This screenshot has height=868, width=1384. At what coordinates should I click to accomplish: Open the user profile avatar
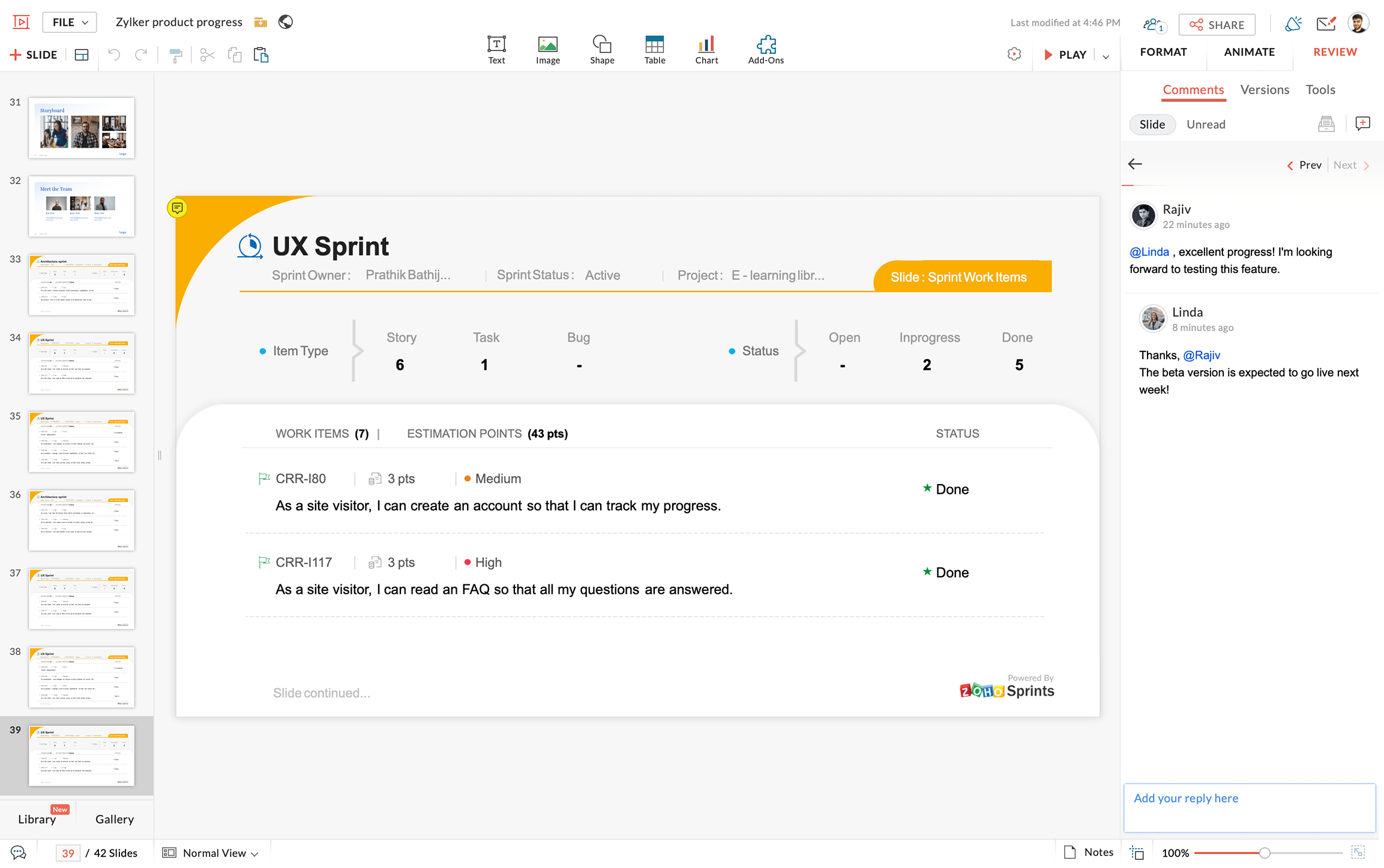1358,23
